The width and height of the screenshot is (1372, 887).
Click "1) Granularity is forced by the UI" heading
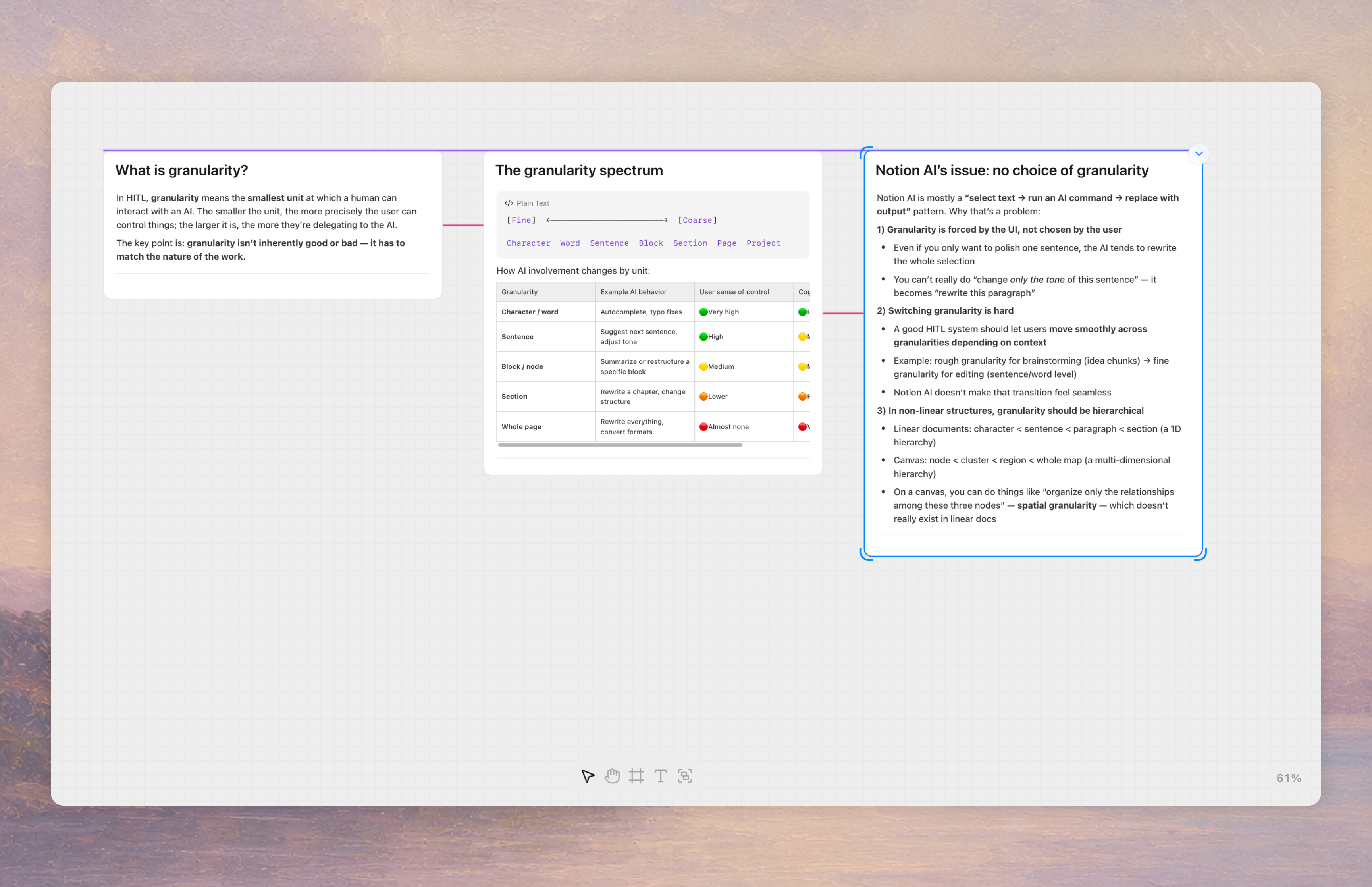point(999,230)
